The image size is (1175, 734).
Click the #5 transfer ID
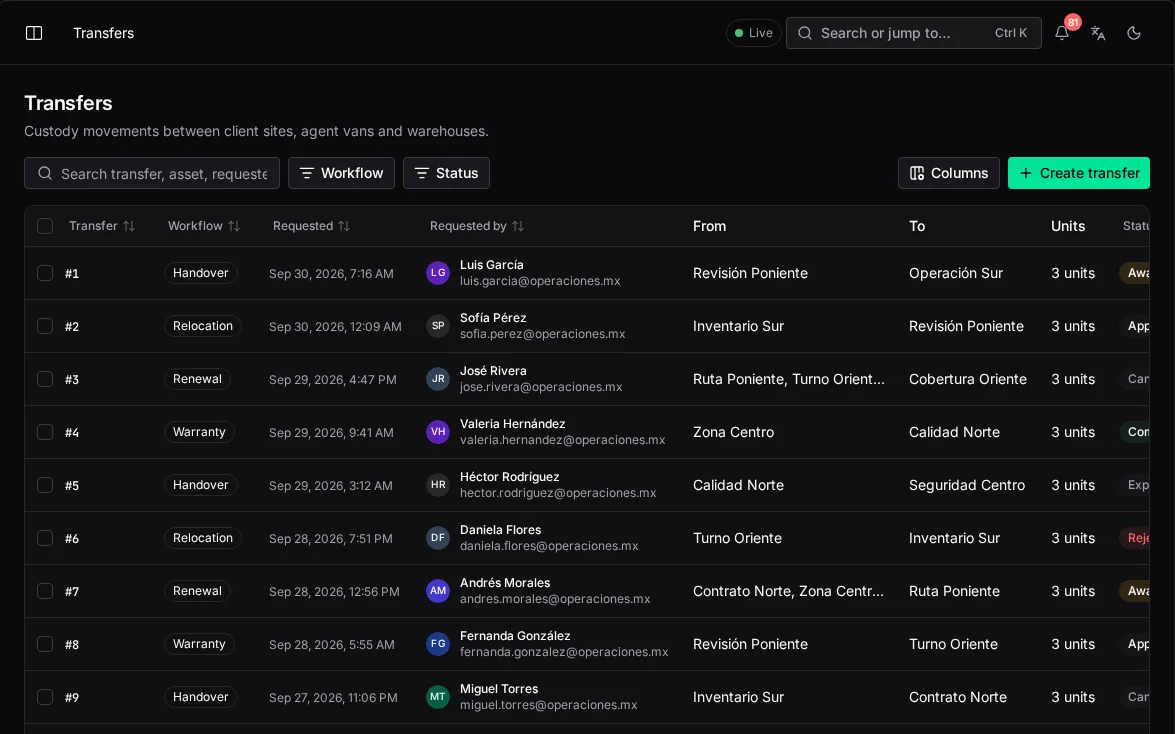tap(71, 485)
